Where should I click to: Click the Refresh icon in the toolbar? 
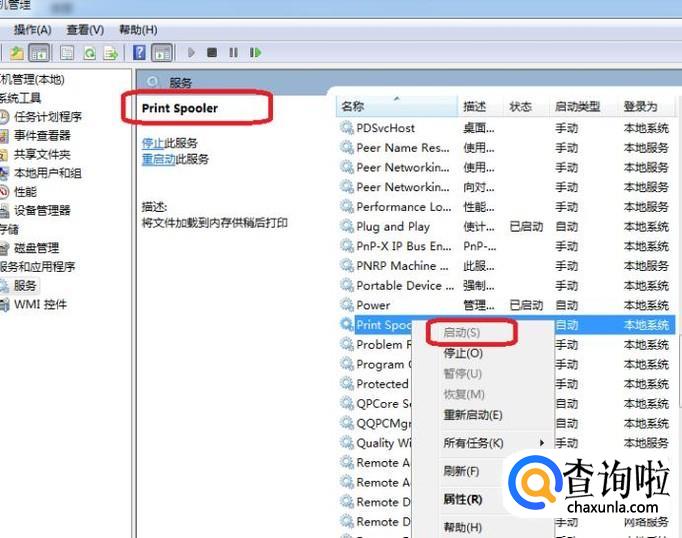[x=90, y=52]
